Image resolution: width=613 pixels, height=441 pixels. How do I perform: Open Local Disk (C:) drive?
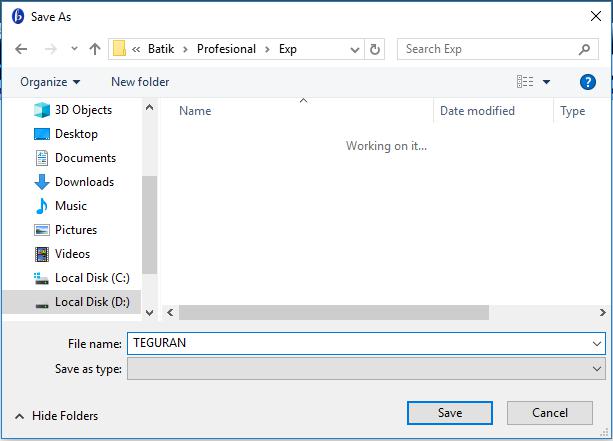[92, 278]
